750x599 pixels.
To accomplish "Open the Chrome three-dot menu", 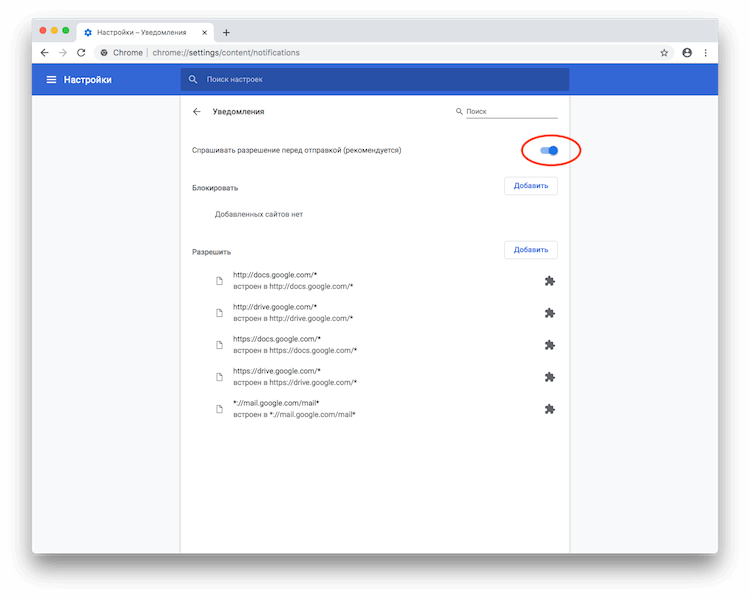I will click(x=706, y=52).
